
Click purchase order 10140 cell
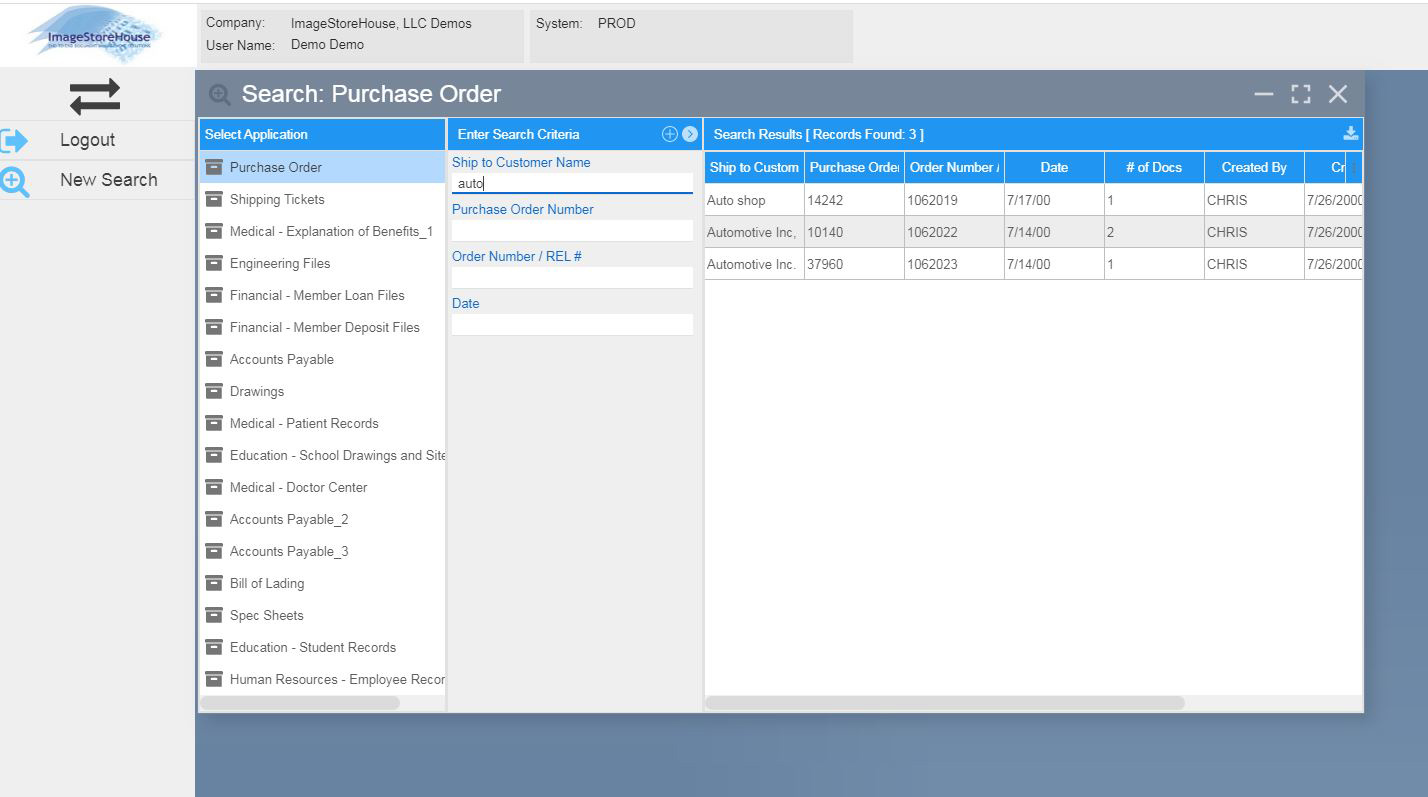pos(854,232)
